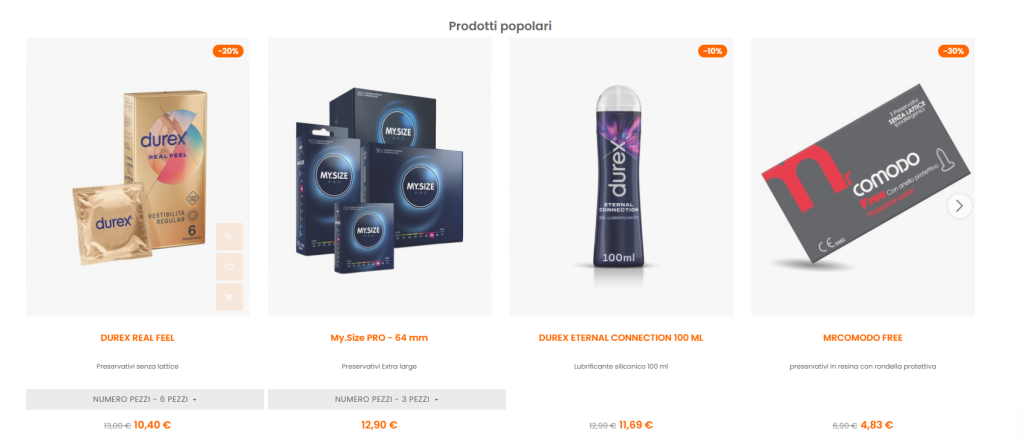Select the Durex Real Feel product image
The image size is (1024, 446).
coord(138,177)
